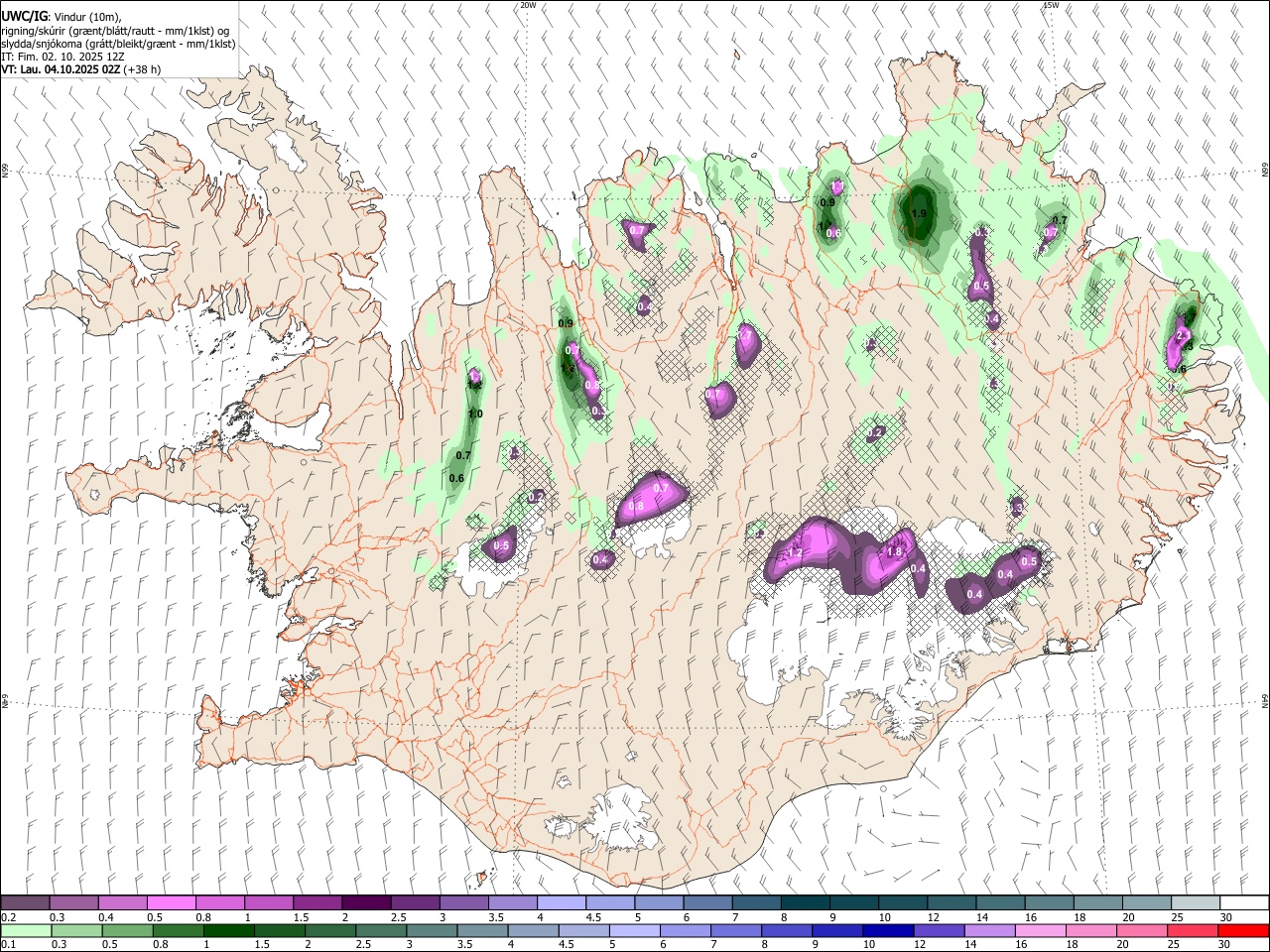Pick the darkest purple snow swatch between 2 and 2.5
The image size is (1270, 952).
click(x=365, y=903)
